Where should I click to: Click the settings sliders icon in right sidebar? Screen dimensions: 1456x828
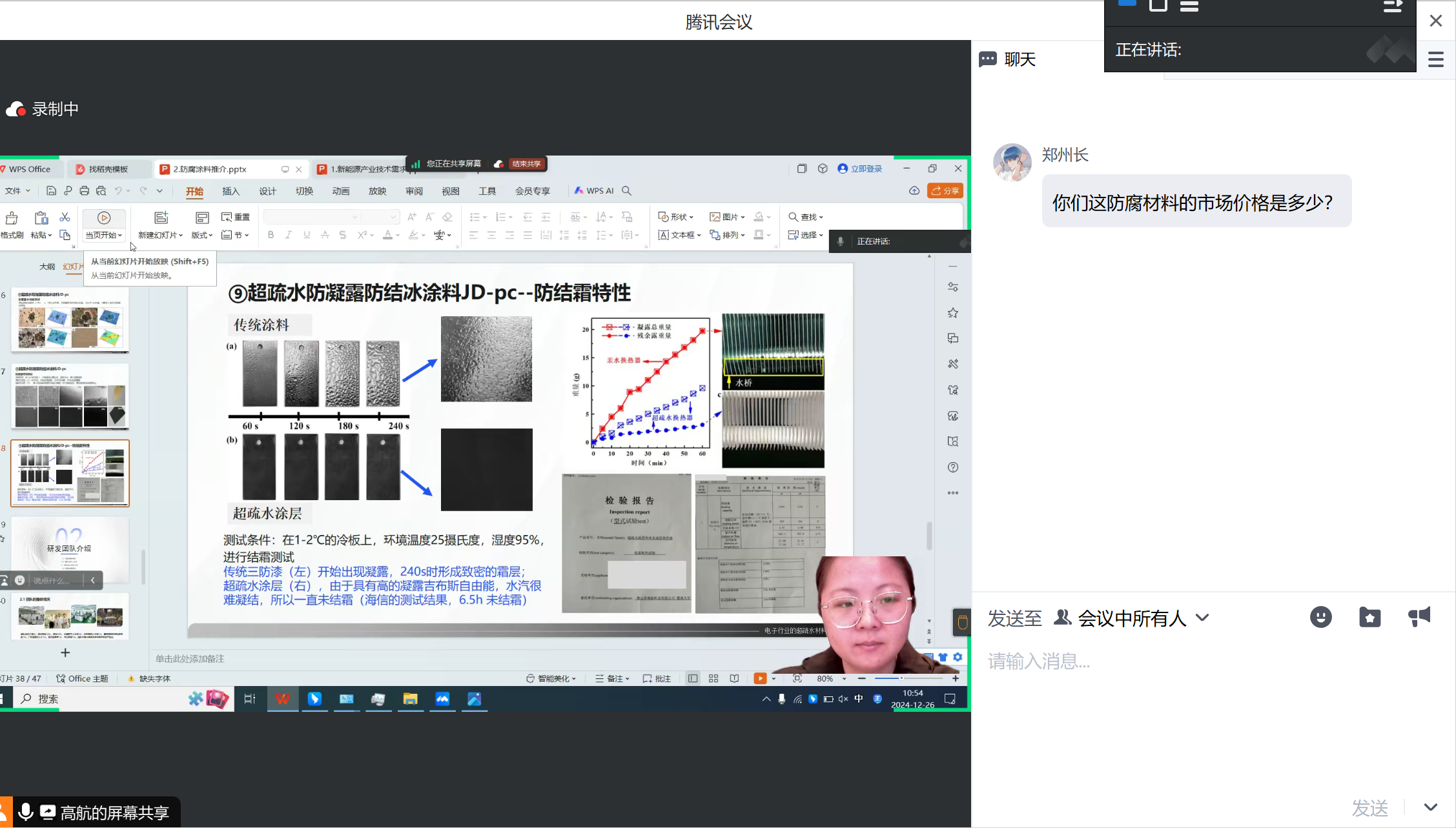tap(953, 287)
